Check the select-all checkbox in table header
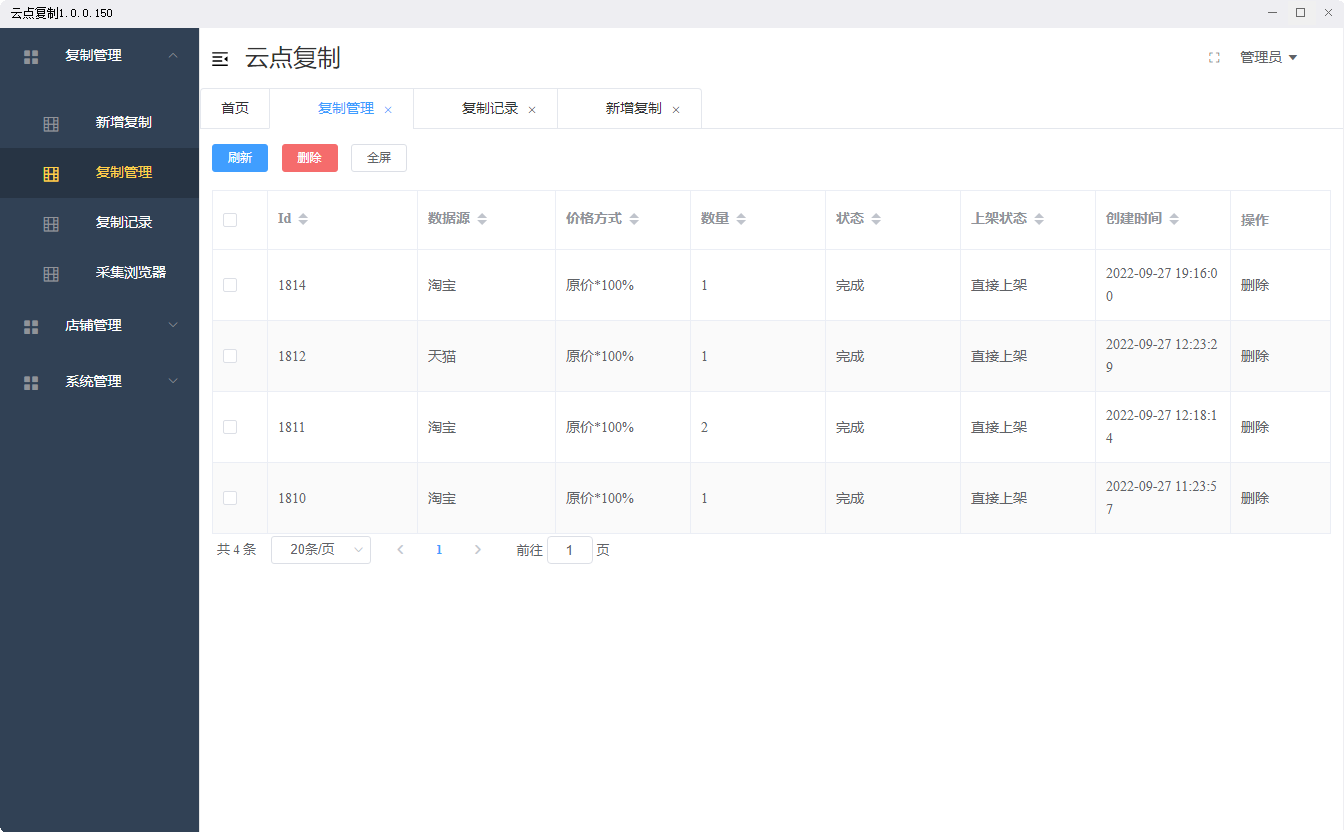Viewport: 1344px width, 832px height. [229, 218]
